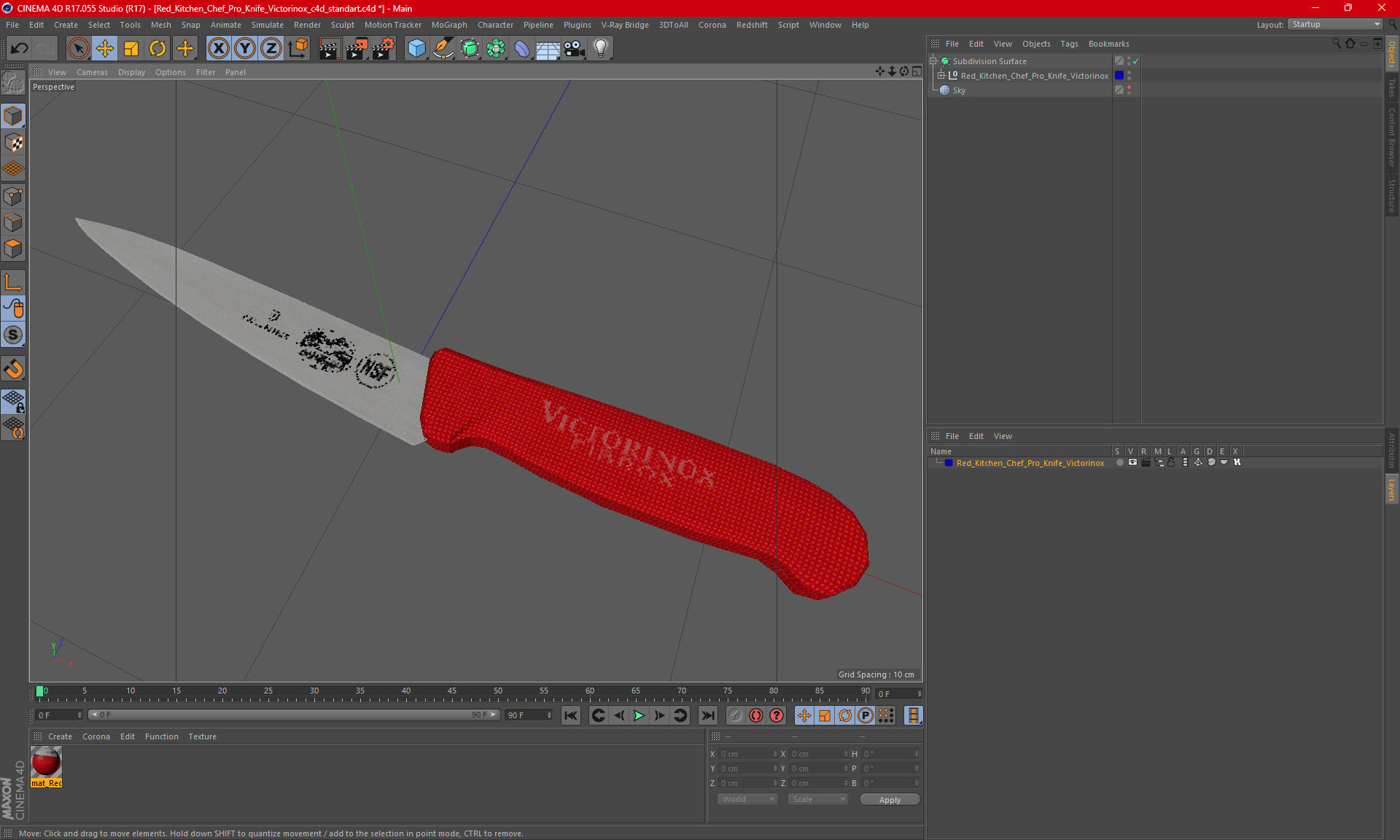Open the MoGraph menu
Viewport: 1400px width, 840px height.
coord(448,25)
